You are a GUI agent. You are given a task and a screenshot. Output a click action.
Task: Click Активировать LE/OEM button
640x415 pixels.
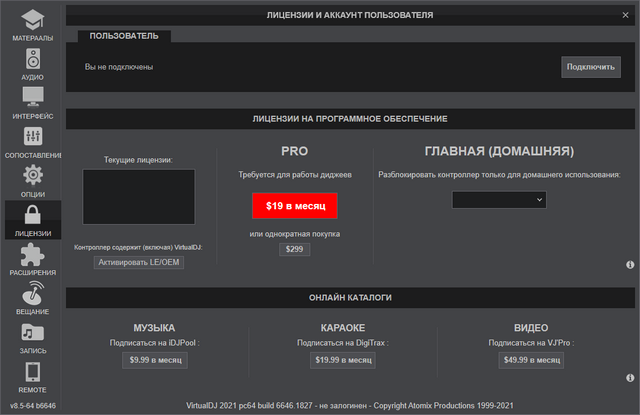pyautogui.click(x=139, y=262)
